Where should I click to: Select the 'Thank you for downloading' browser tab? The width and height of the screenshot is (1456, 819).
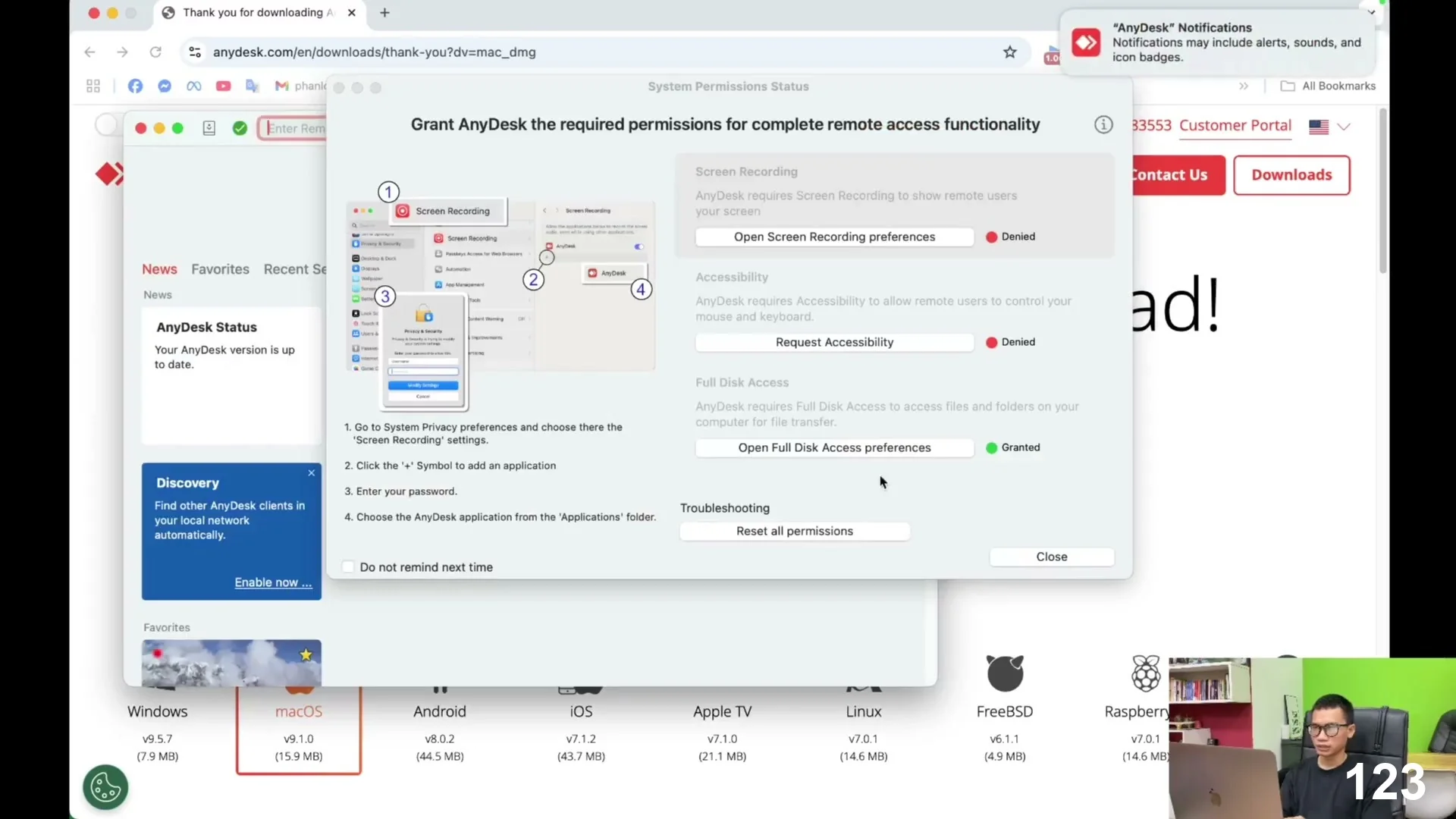[x=258, y=13]
